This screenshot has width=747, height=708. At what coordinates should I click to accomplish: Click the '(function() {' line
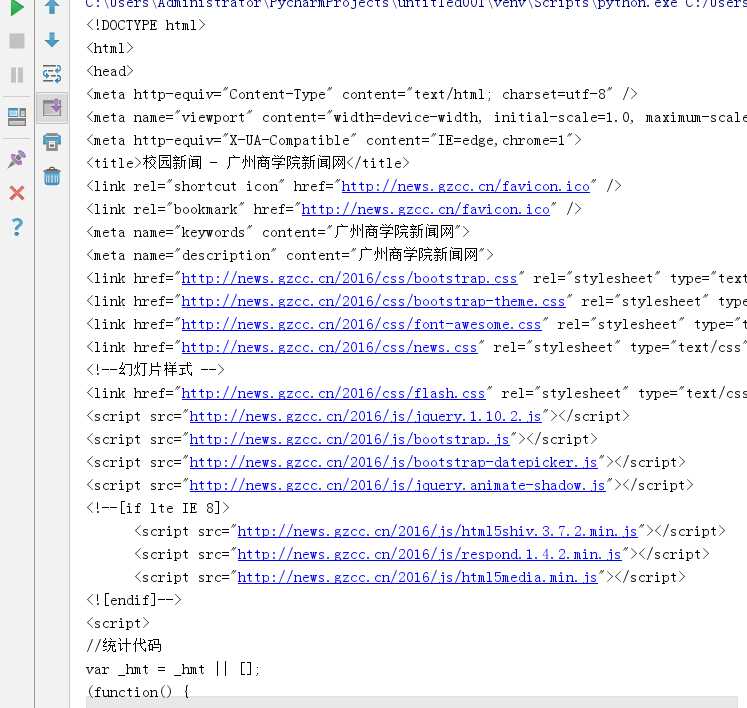tap(138, 692)
